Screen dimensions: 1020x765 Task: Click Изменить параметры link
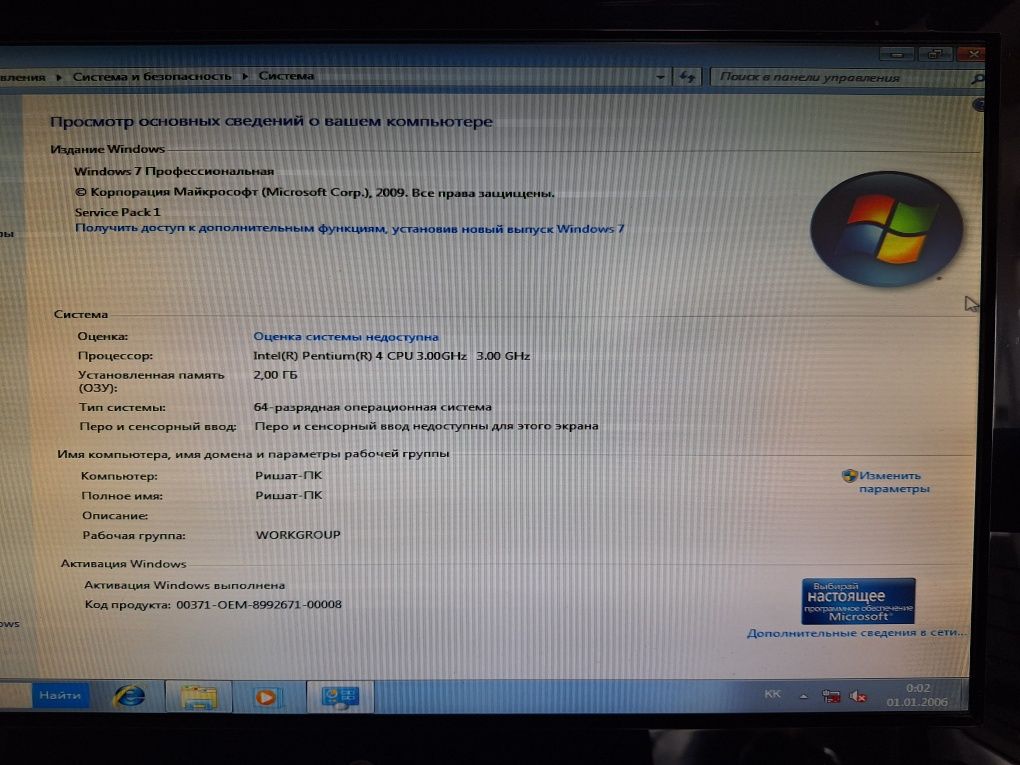(892, 482)
